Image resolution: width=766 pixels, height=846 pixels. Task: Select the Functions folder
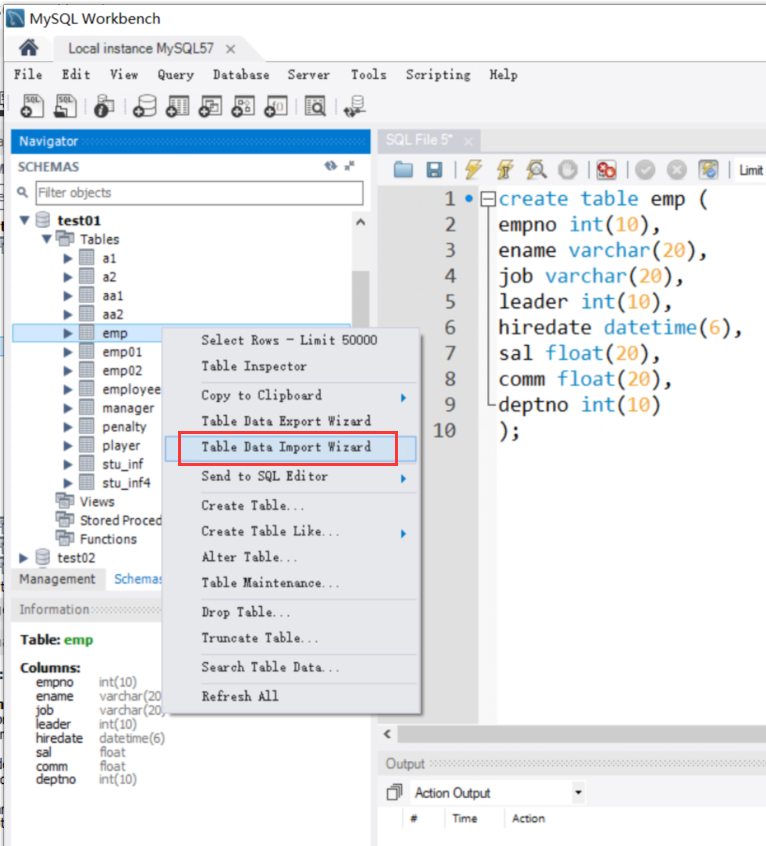coord(108,539)
